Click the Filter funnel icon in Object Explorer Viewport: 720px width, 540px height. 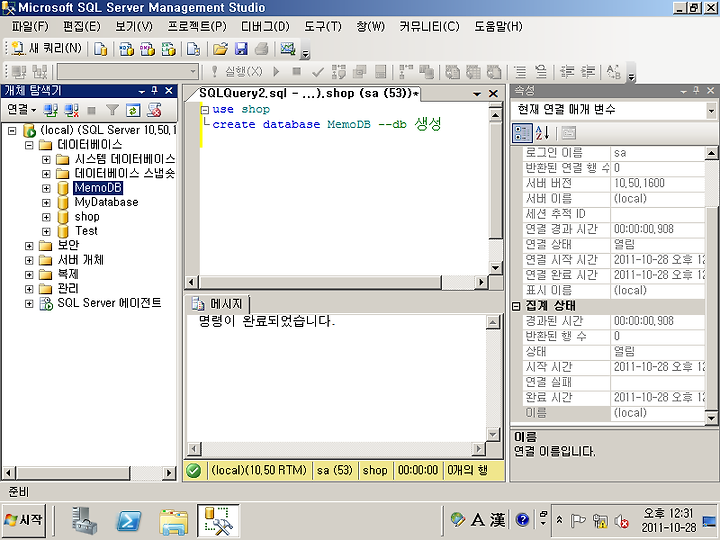(112, 110)
